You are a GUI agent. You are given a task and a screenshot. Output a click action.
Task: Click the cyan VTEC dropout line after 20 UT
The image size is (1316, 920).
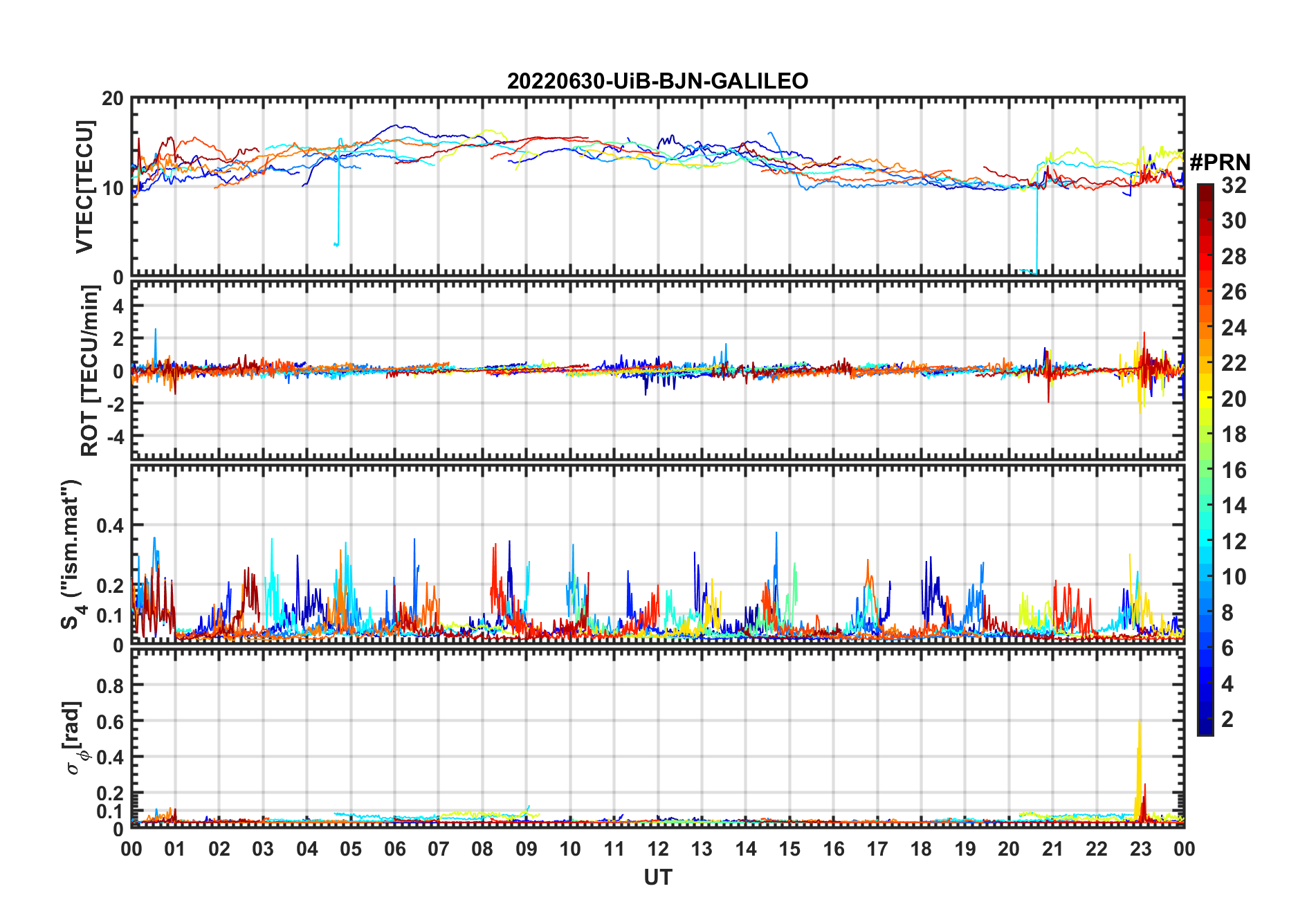tap(1036, 218)
